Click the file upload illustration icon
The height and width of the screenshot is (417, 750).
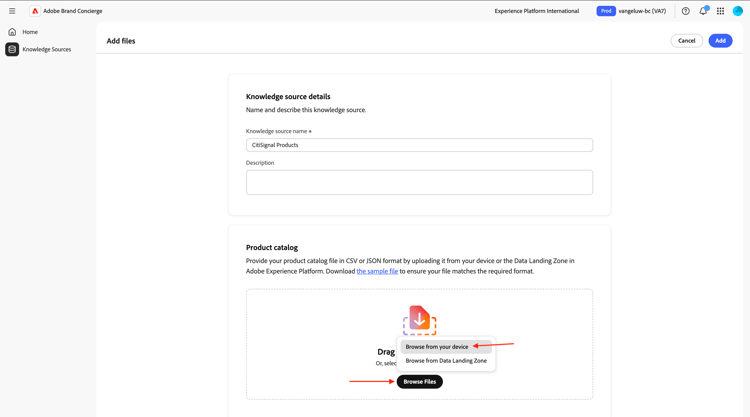pos(419,320)
